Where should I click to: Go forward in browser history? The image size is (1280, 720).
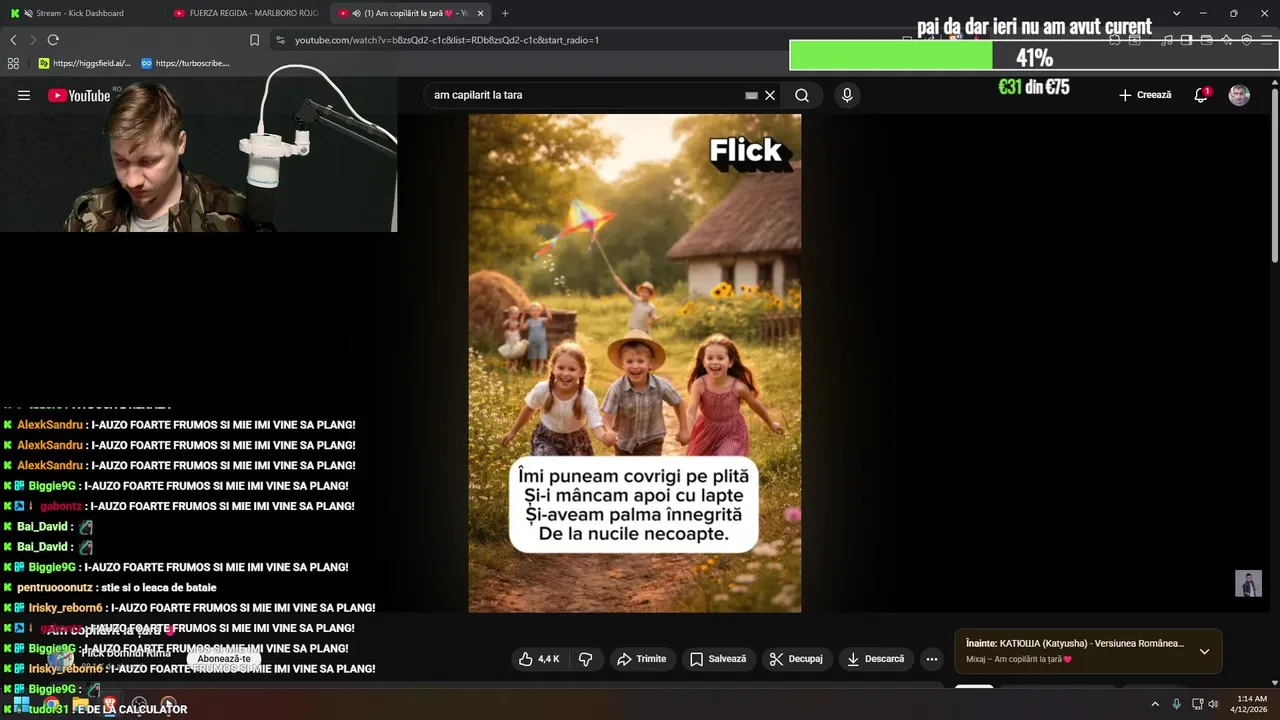pos(33,40)
